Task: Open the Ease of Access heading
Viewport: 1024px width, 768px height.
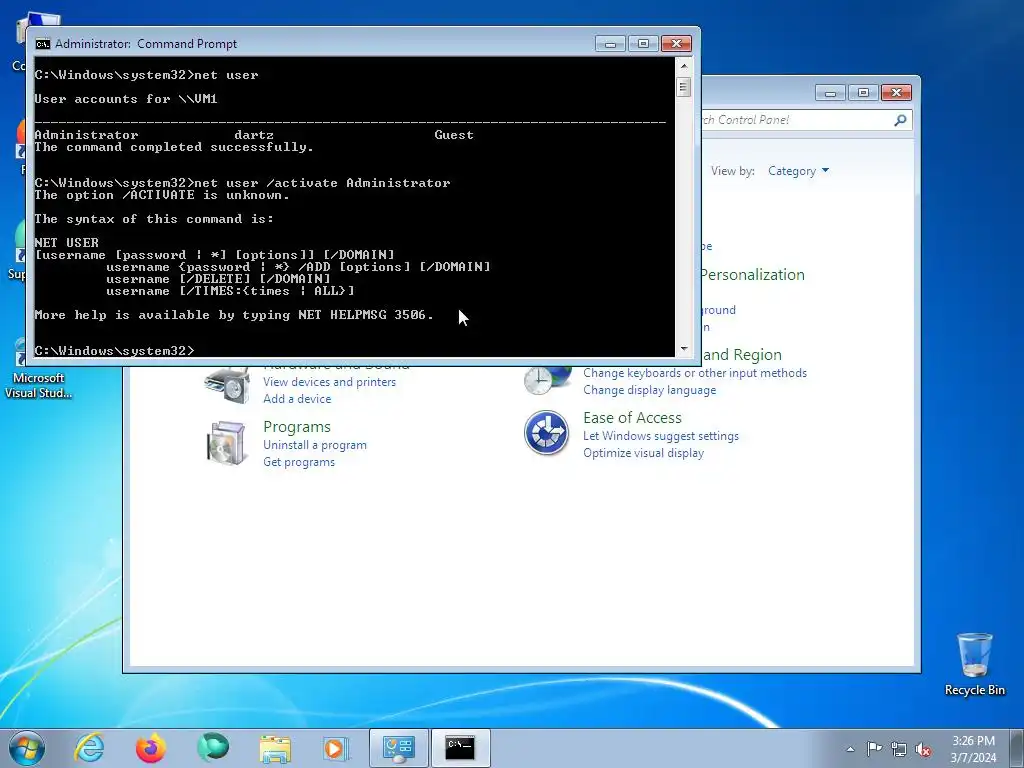Action: coord(632,418)
